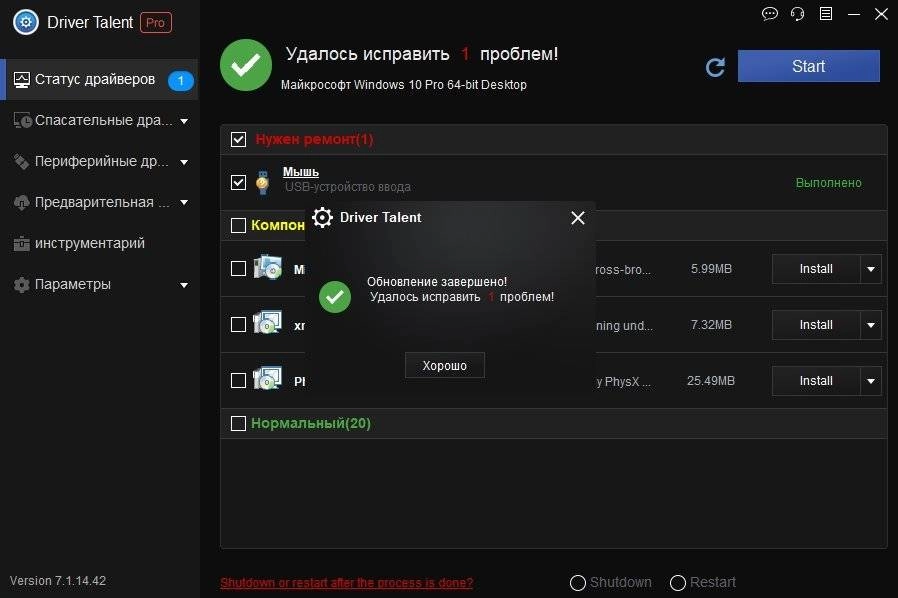Click the Windows 10 Pro 64-bit Desktop text
The image size is (898, 598).
pos(404,85)
